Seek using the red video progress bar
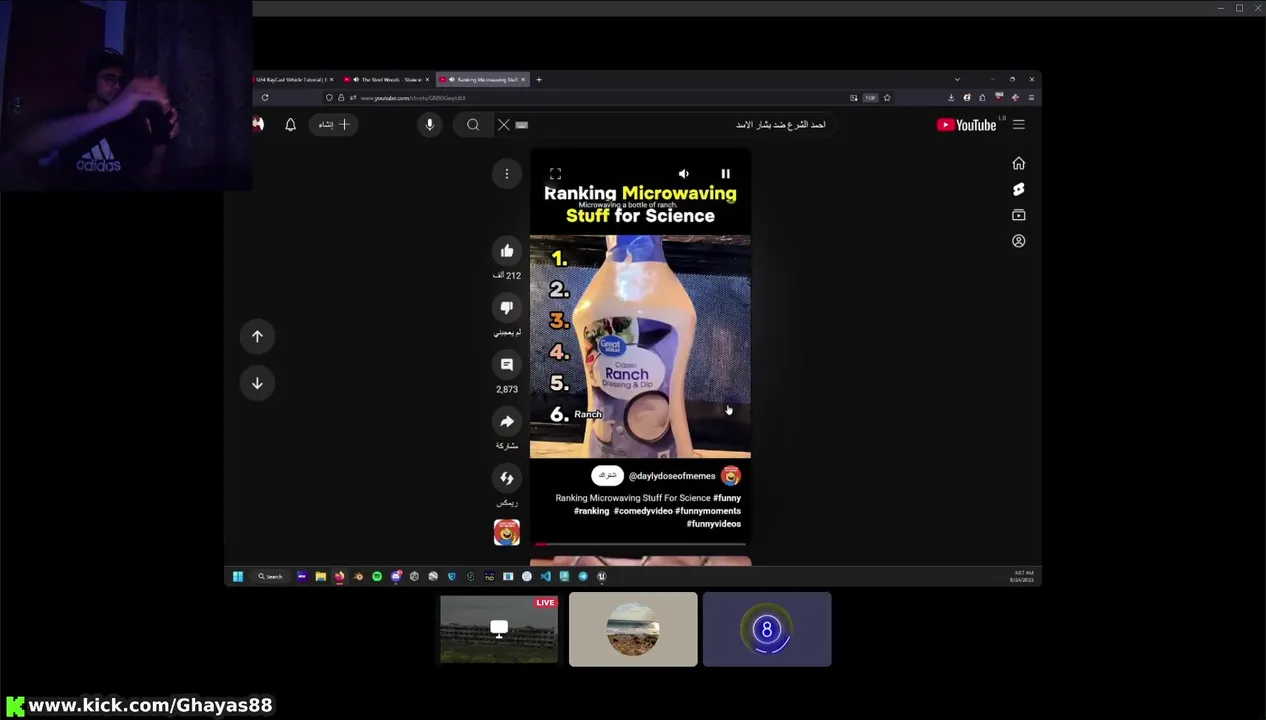 click(640, 545)
